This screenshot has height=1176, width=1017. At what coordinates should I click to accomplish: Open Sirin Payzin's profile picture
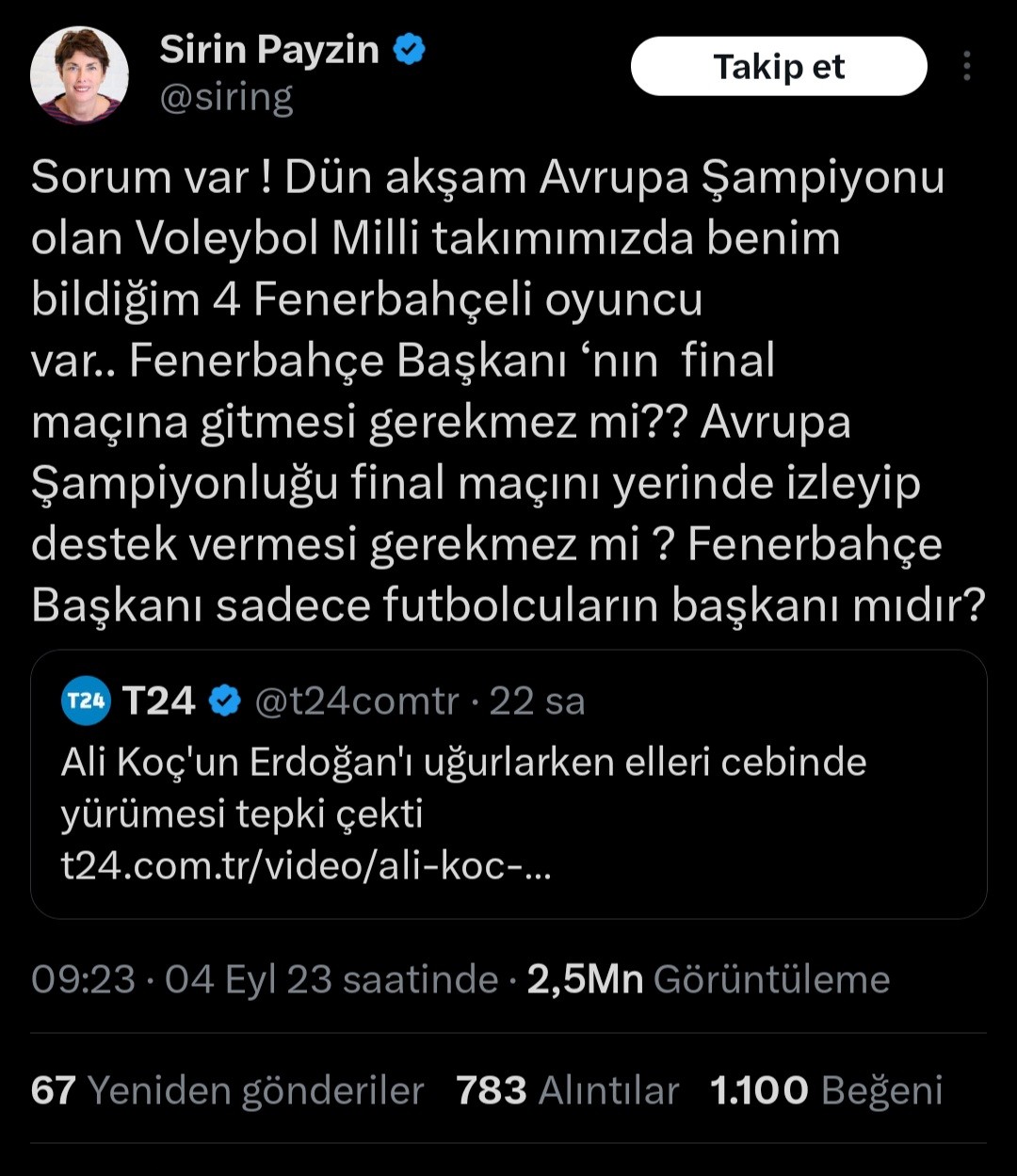[x=79, y=74]
